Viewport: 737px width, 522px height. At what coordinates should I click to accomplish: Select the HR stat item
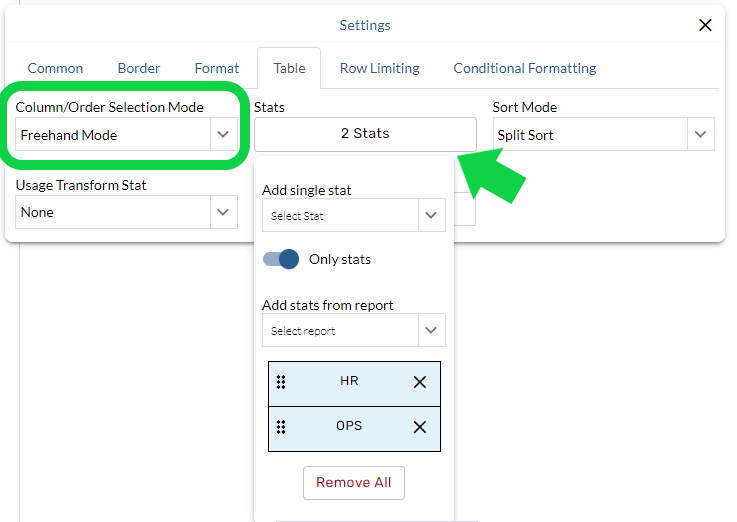coord(349,382)
